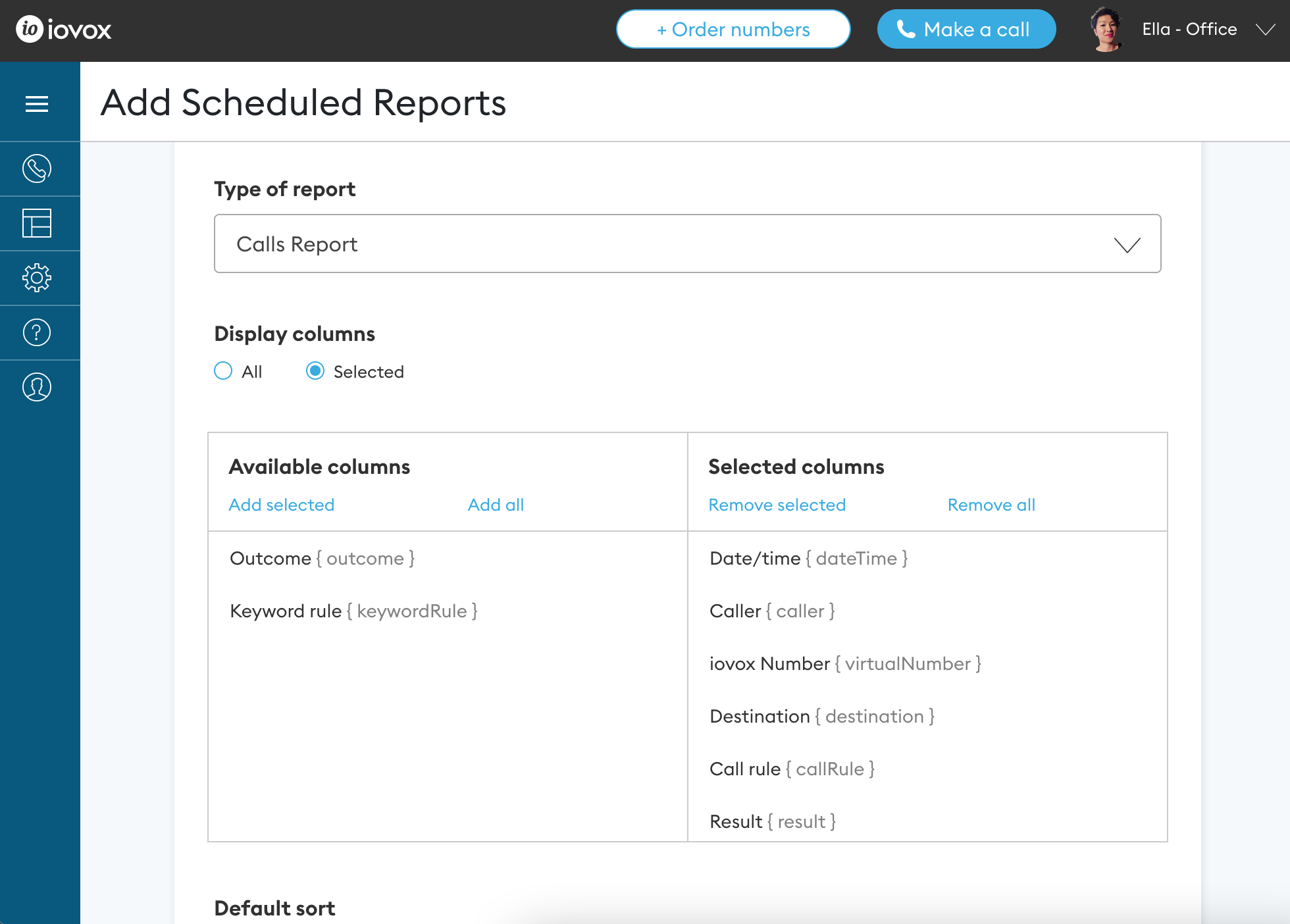This screenshot has height=924, width=1290.
Task: Click the Order numbers button
Action: tap(733, 29)
